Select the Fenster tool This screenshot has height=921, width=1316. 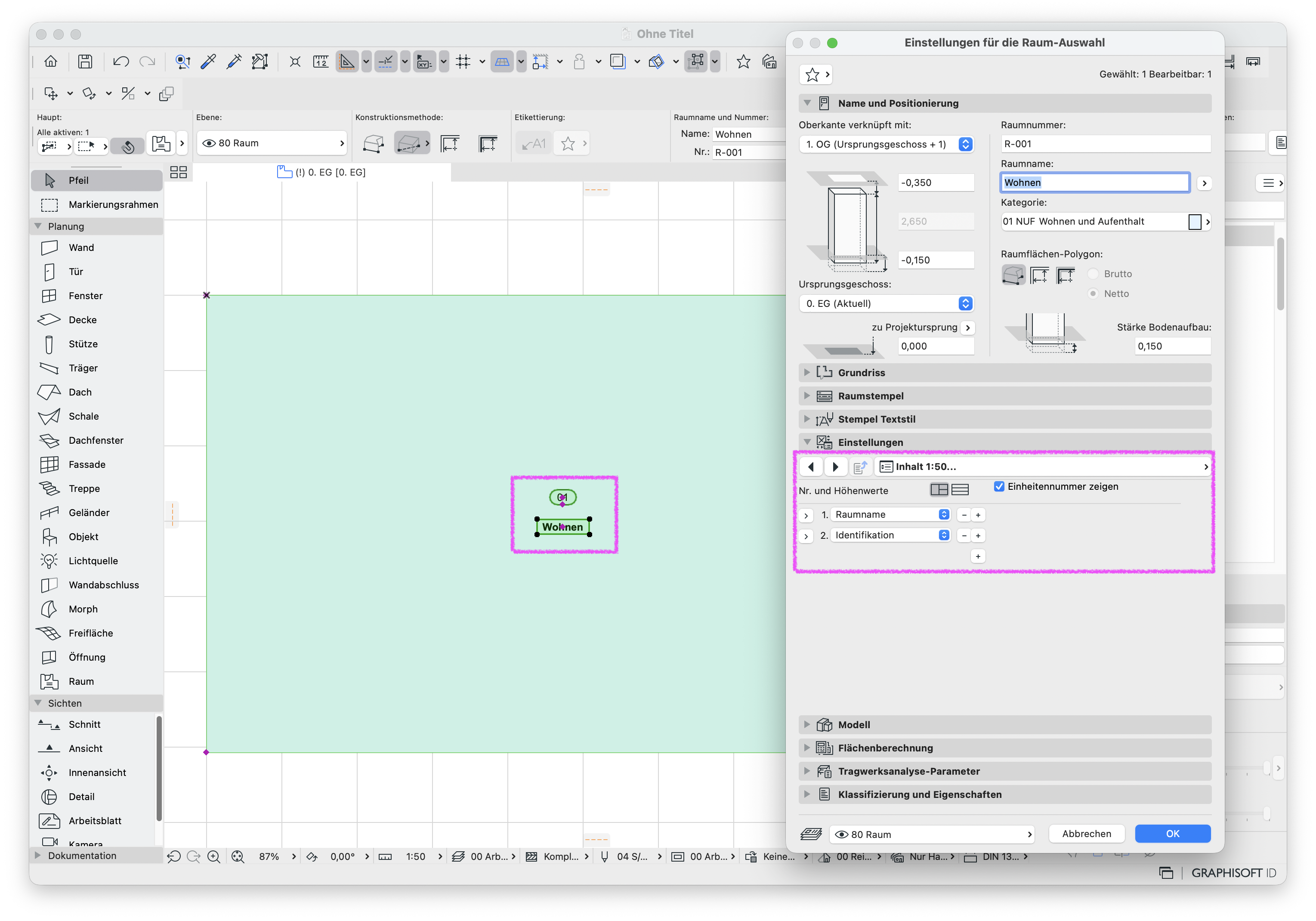96,296
